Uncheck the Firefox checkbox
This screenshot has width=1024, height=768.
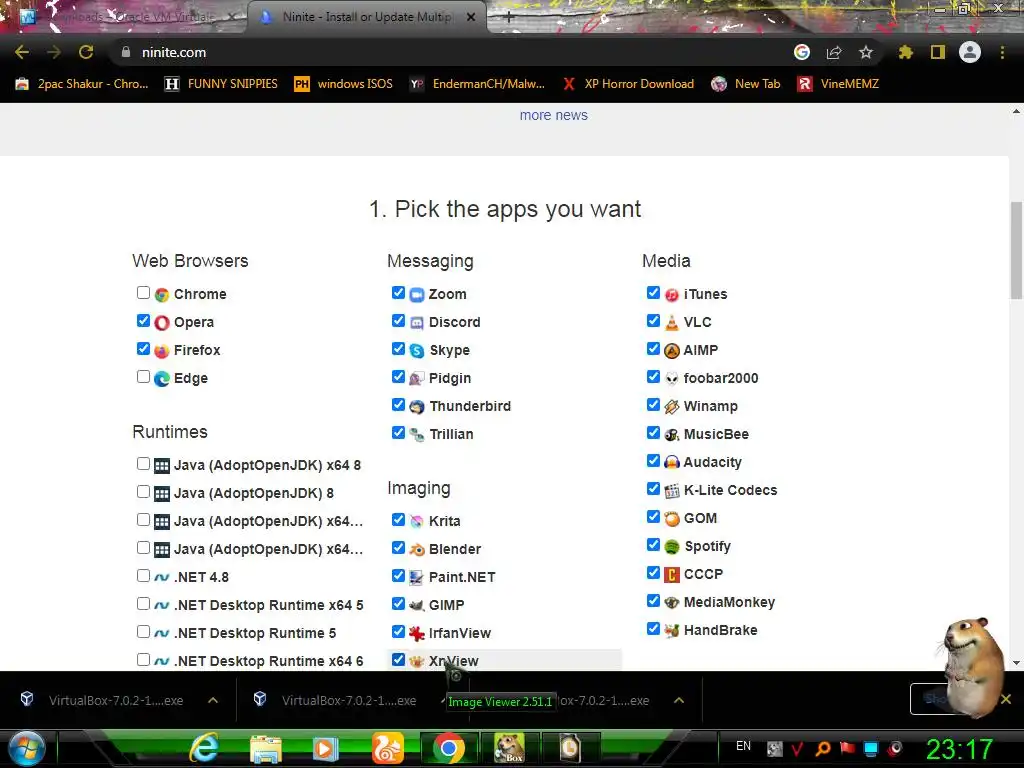click(143, 349)
